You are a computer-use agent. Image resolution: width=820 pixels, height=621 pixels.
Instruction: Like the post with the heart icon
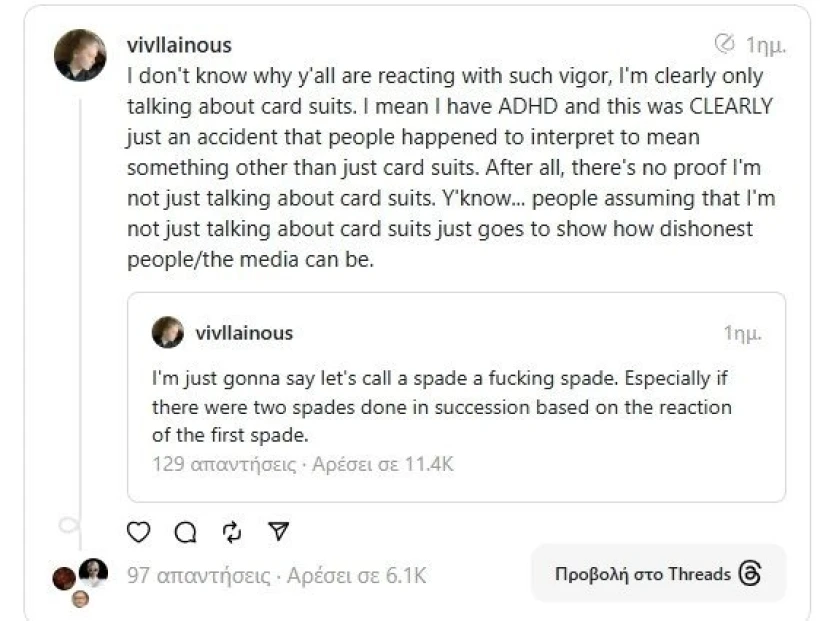pyautogui.click(x=140, y=532)
